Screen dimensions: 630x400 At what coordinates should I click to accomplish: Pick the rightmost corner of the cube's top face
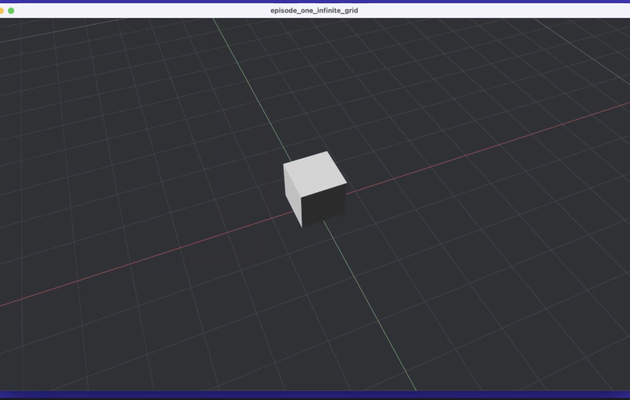[x=346, y=184]
